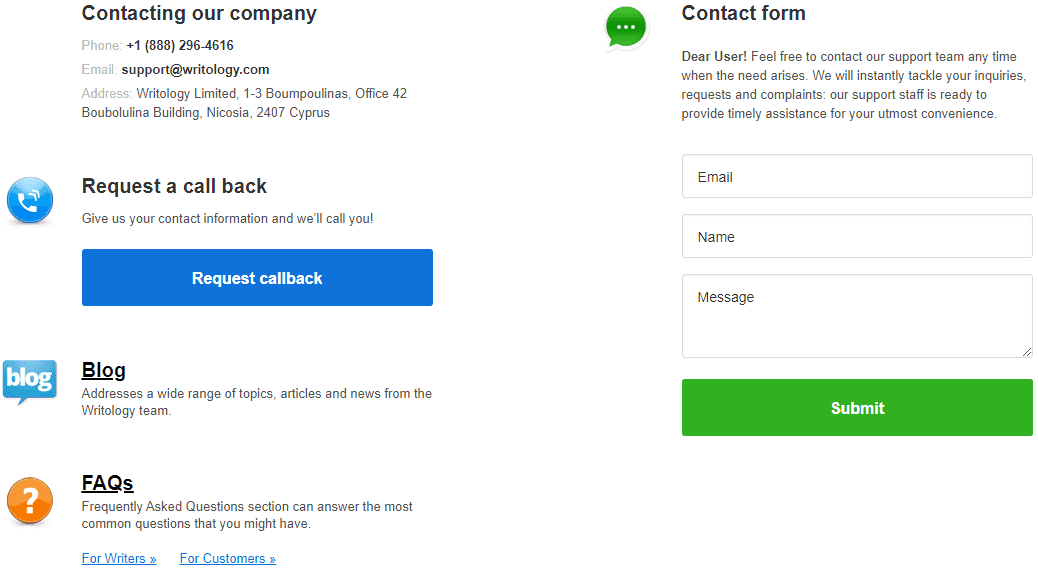Open the blue blog speech-bubble icon
The image size is (1038, 569).
(30, 381)
